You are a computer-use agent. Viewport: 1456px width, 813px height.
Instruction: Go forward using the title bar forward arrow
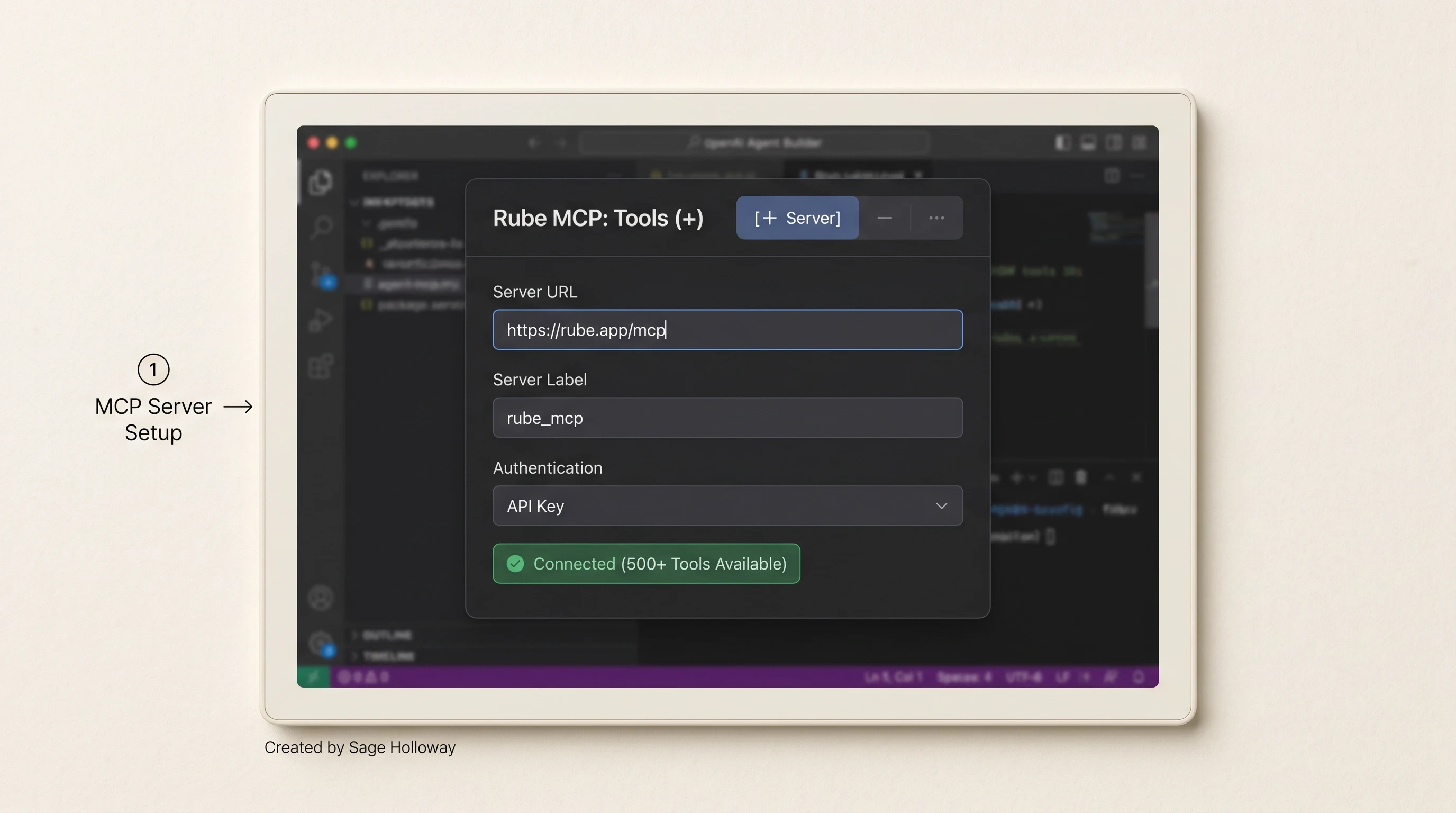(560, 142)
